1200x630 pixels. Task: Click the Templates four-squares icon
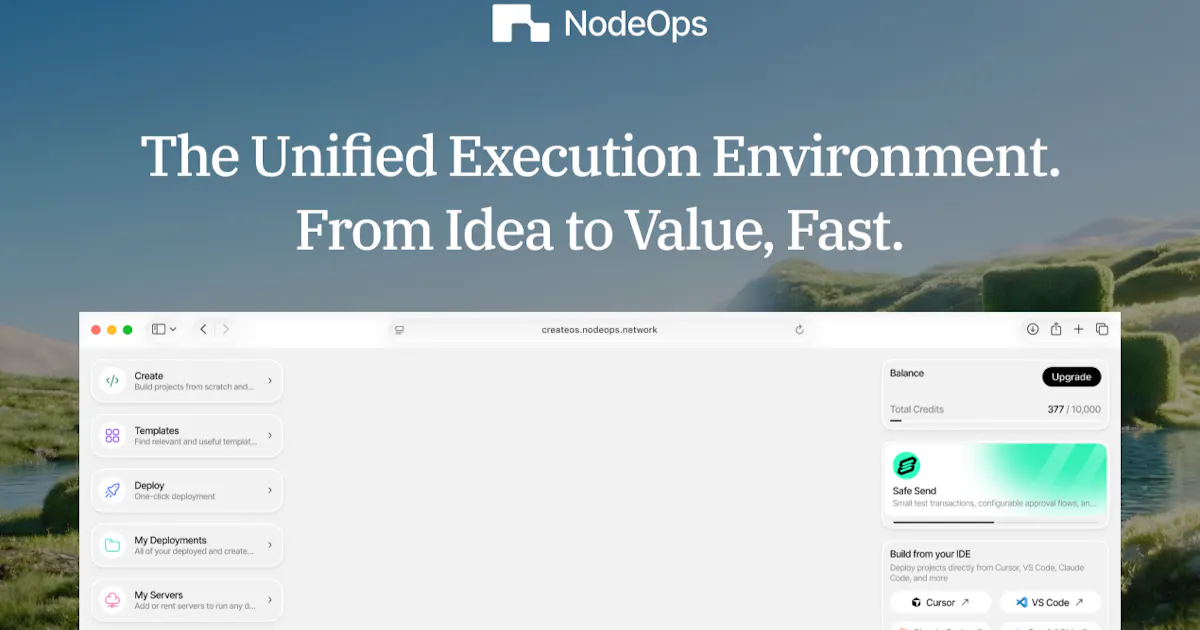[x=112, y=436]
